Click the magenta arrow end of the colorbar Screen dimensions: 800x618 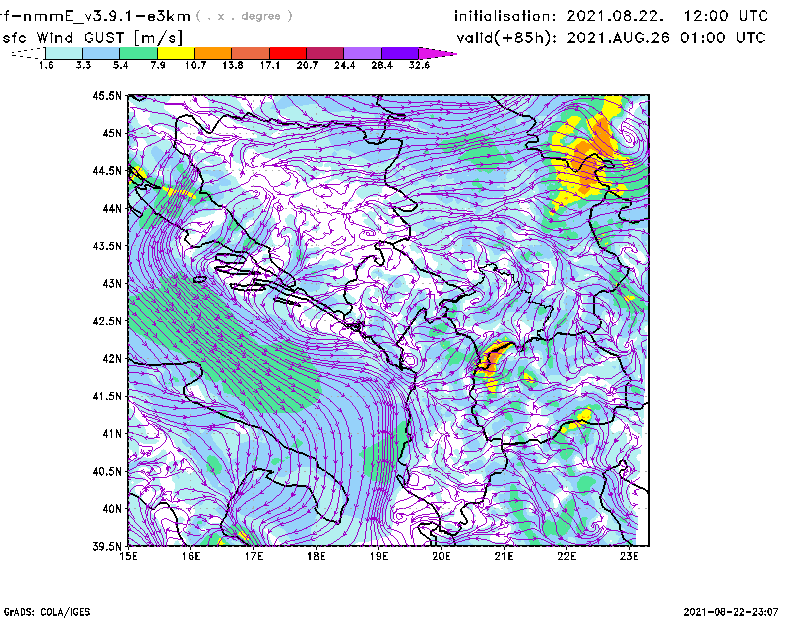(x=437, y=53)
